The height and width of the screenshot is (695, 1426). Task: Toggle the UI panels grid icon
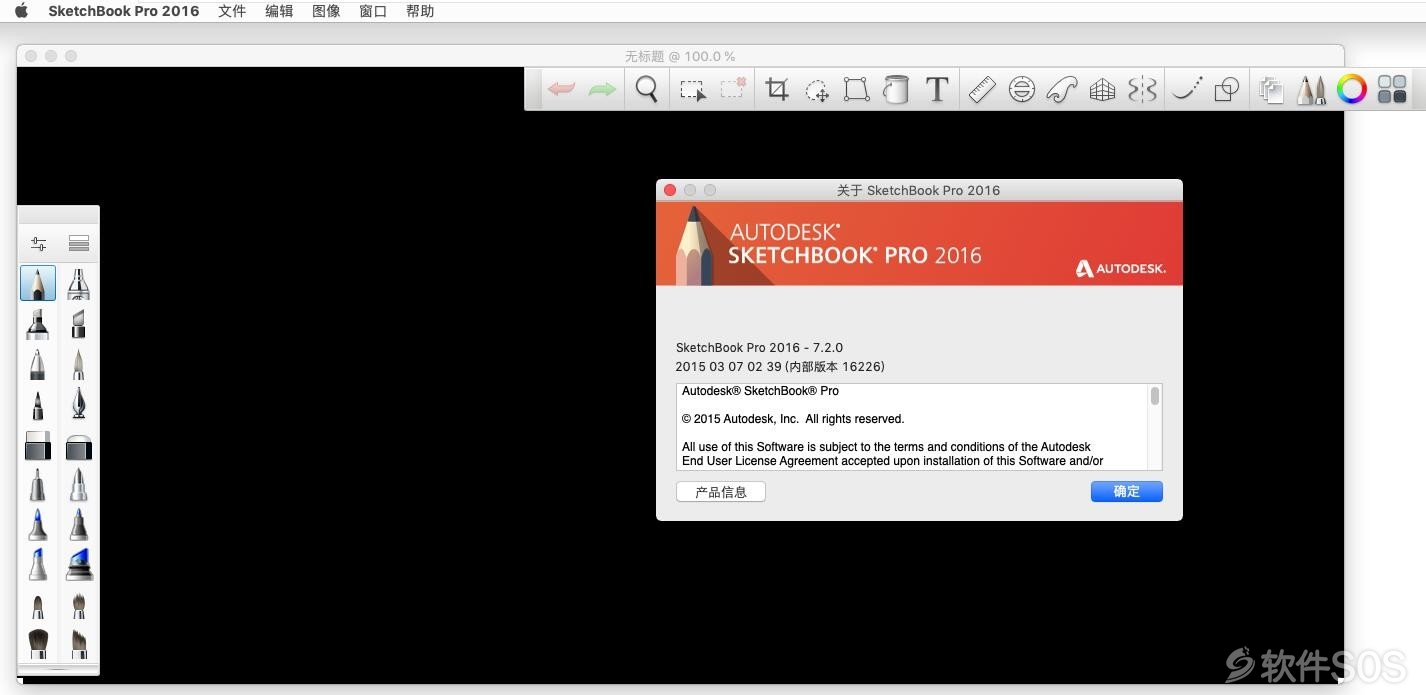tap(1392, 90)
